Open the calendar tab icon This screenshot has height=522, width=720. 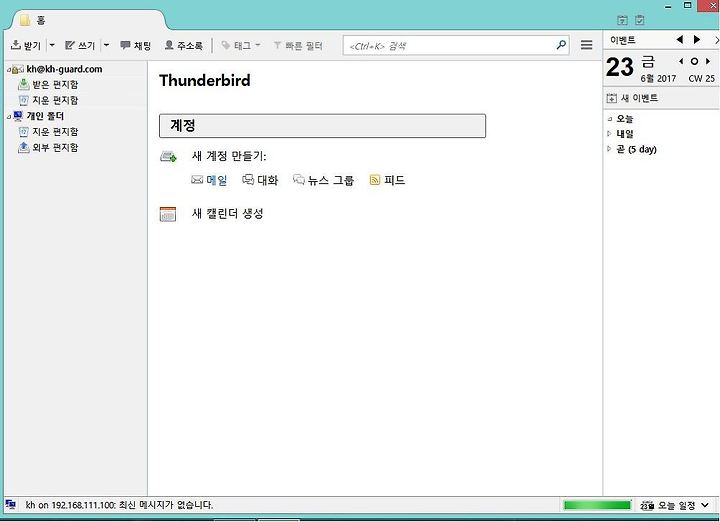[x=622, y=20]
